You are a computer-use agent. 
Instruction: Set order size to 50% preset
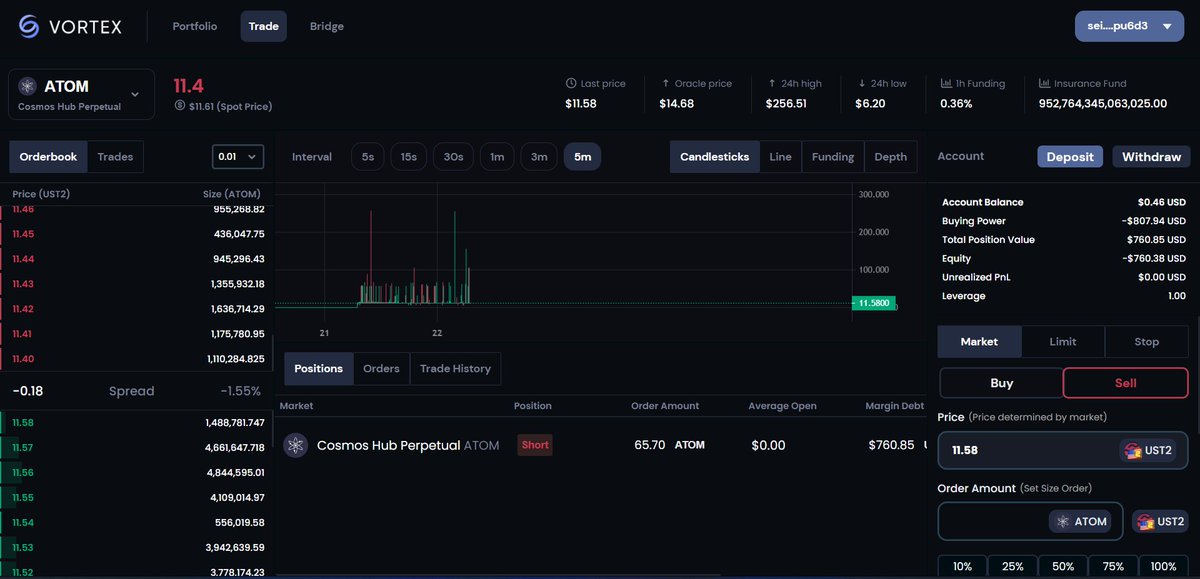click(1063, 565)
